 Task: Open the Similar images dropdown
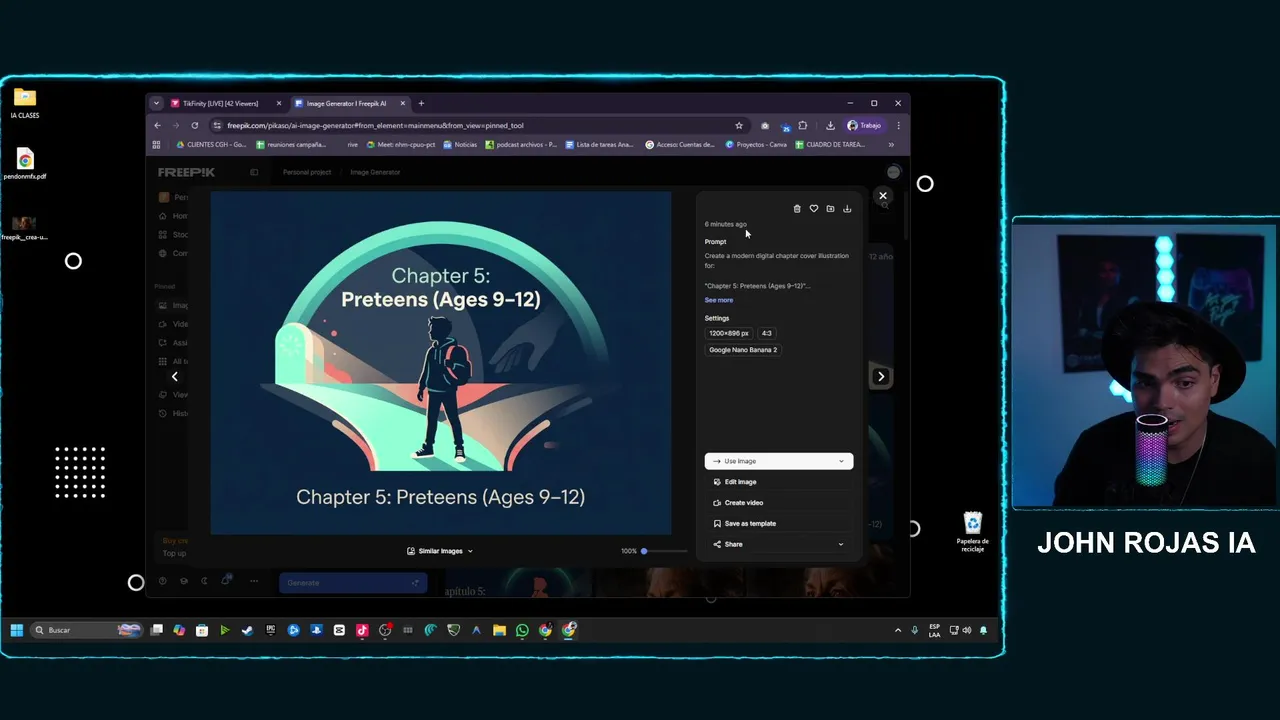(x=440, y=551)
